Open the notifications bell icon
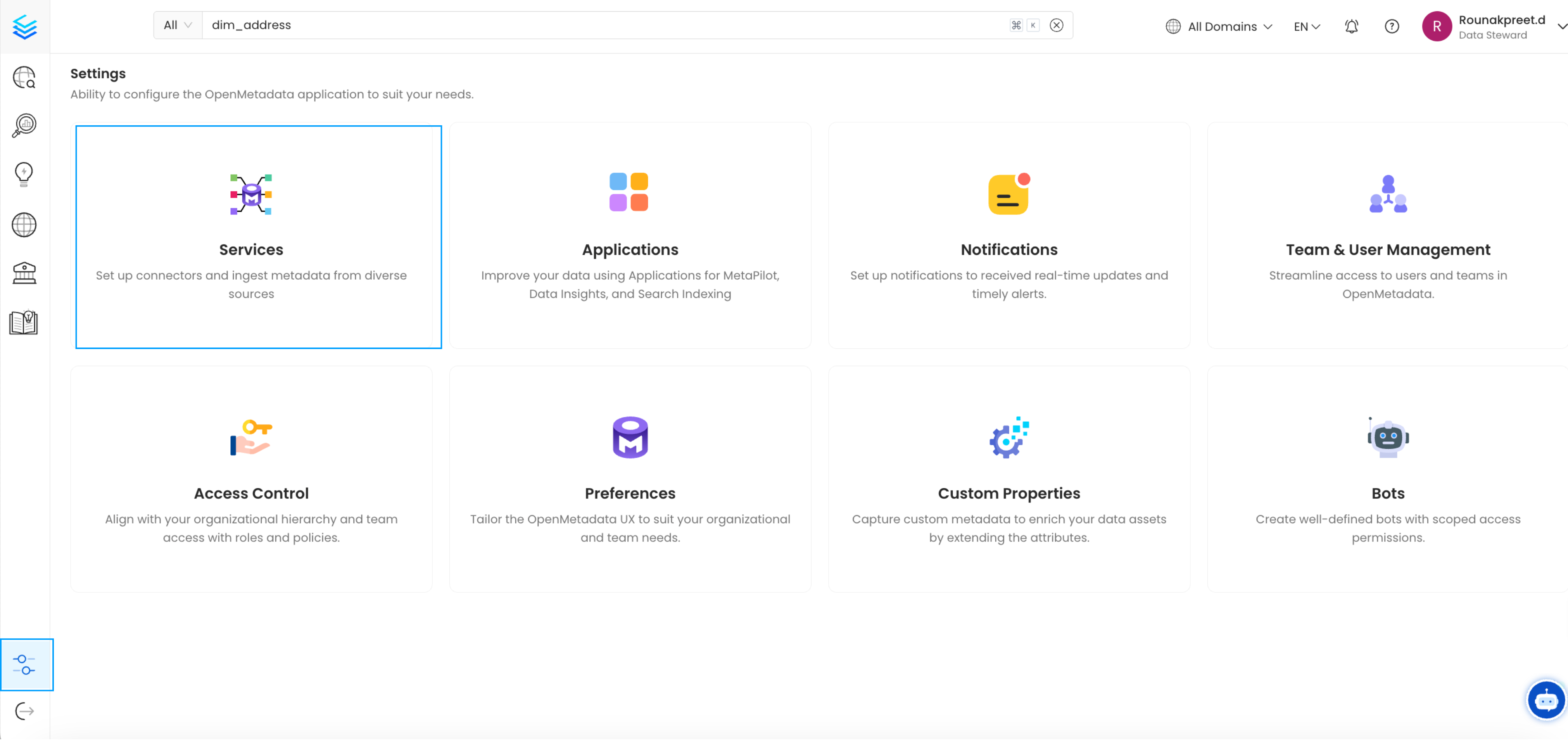 pyautogui.click(x=1351, y=26)
